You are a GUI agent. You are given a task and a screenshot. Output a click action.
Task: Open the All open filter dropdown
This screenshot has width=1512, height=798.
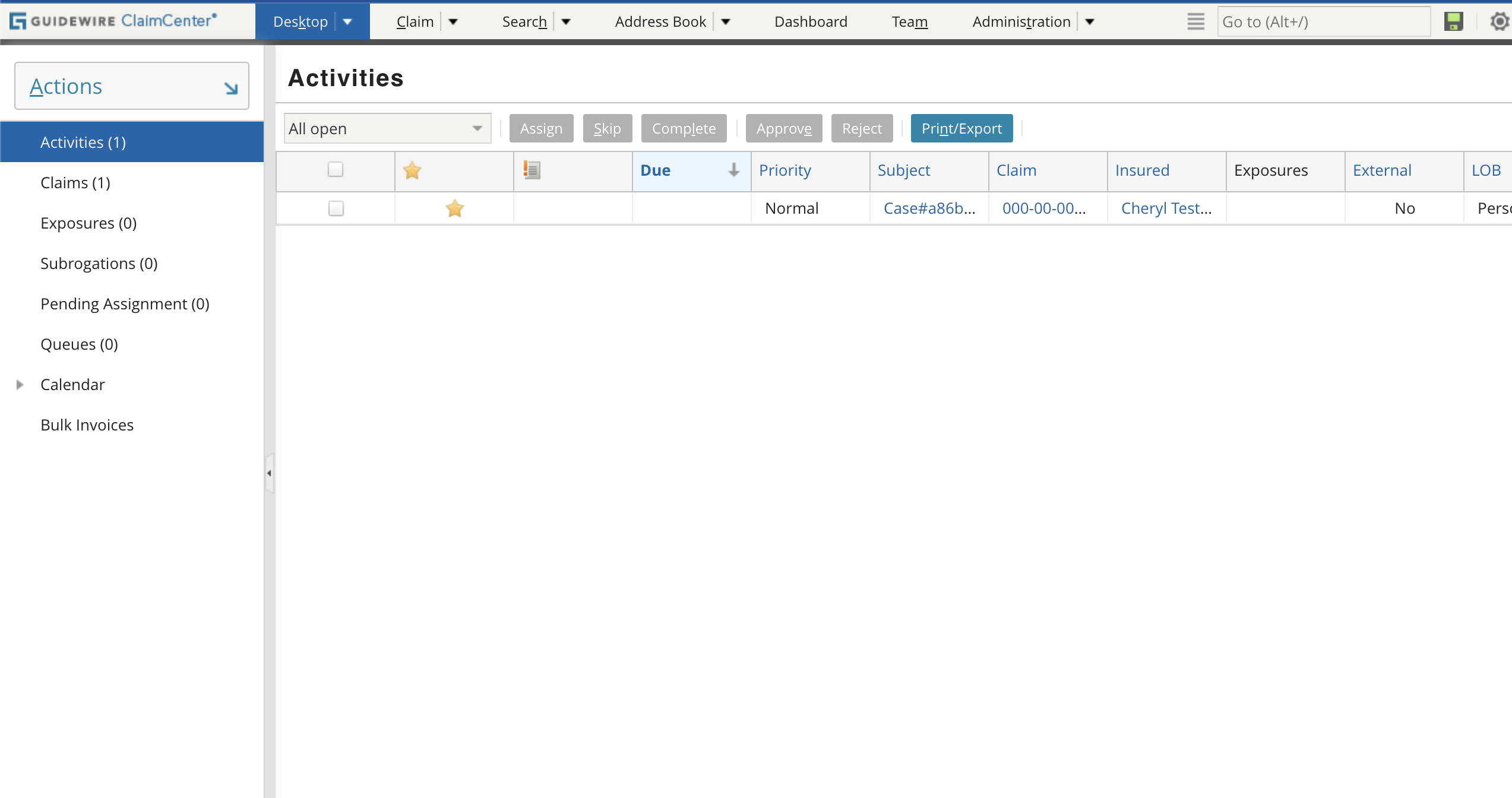pos(387,128)
